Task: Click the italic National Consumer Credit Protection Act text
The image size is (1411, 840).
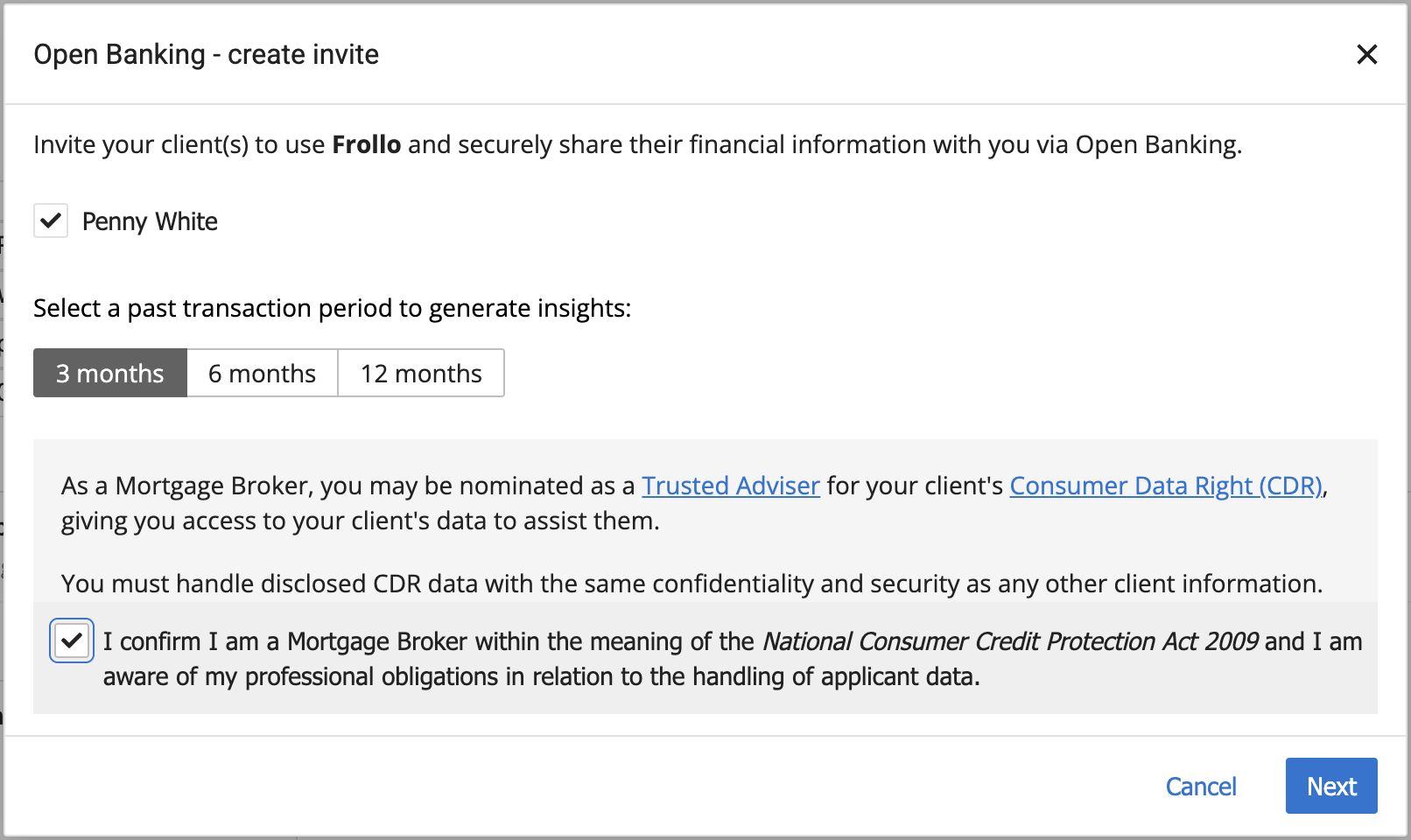Action: click(x=1010, y=642)
